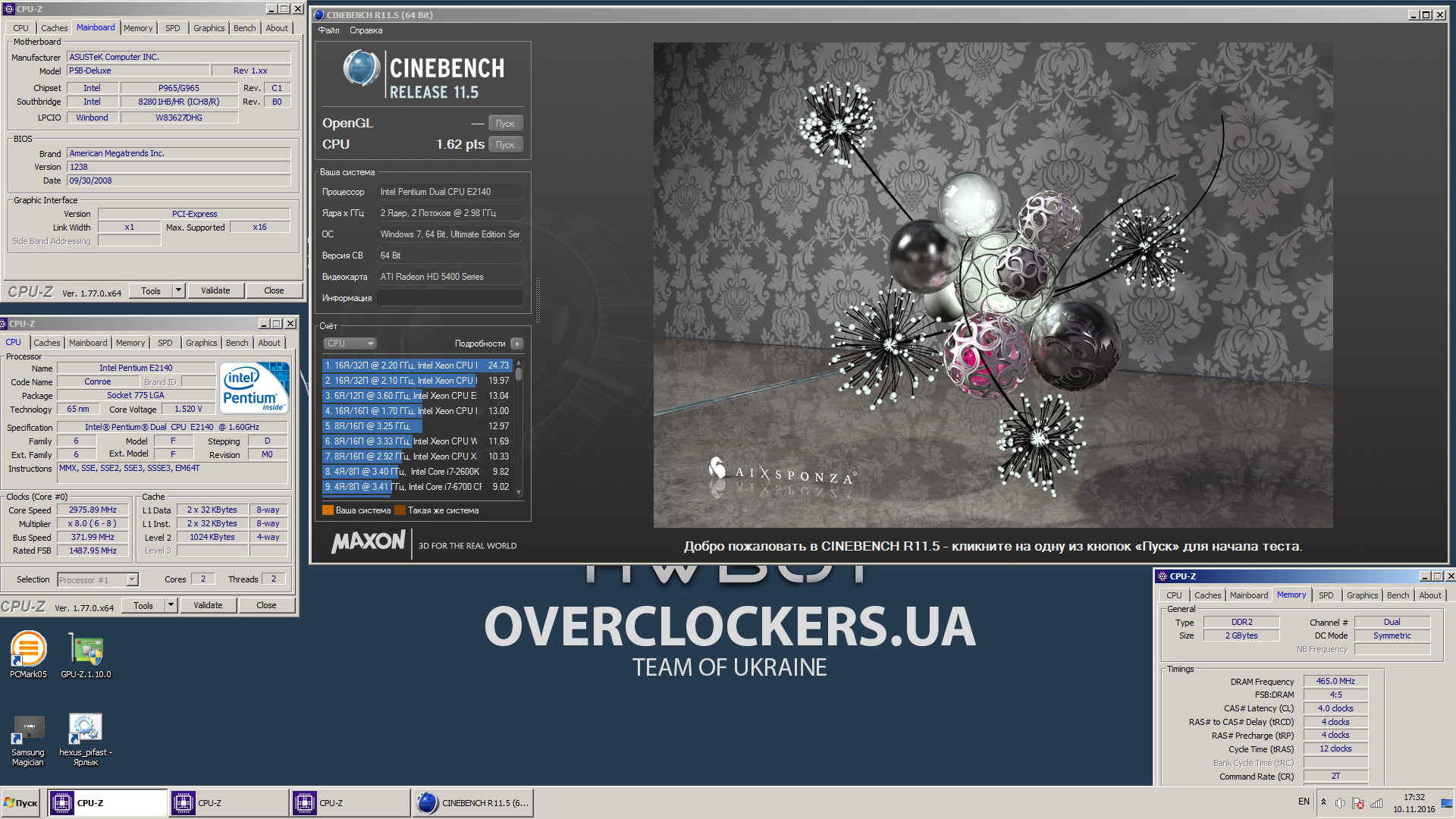This screenshot has width=1456, height=819.
Task: Switch to Bench tab in CPU-tab CPU-Z window
Action: pos(237,343)
